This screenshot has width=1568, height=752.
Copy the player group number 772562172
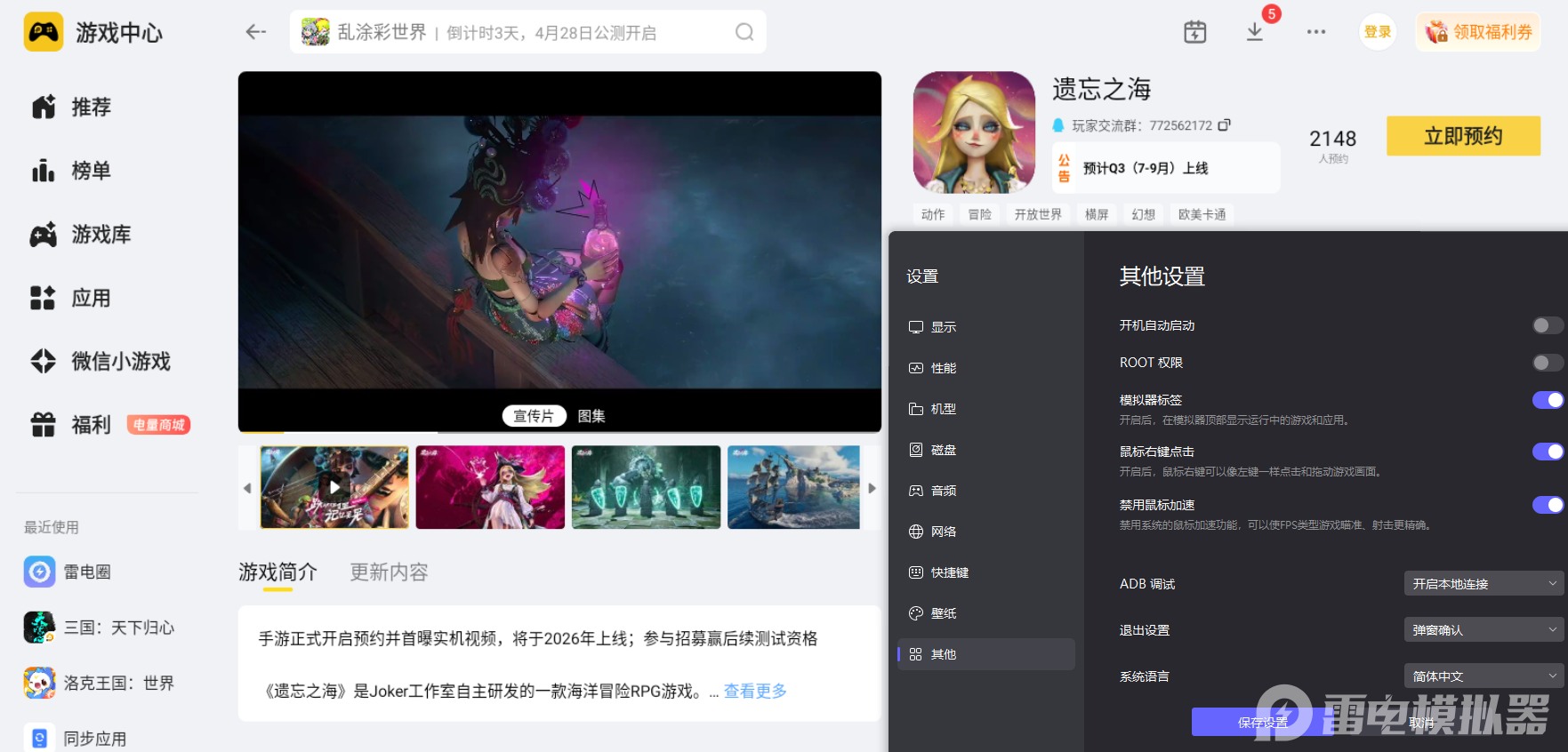coord(1225,125)
